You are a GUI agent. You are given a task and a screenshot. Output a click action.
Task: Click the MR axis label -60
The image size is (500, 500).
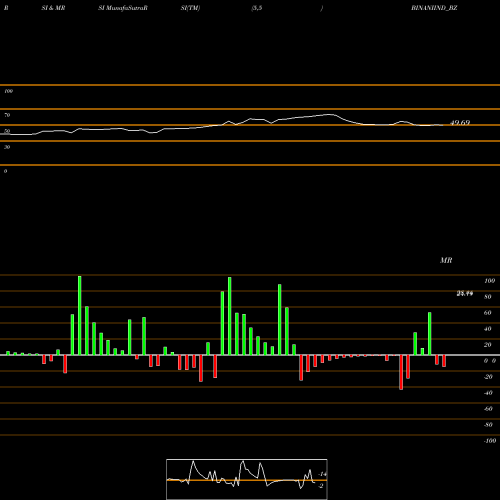pyautogui.click(x=488, y=409)
